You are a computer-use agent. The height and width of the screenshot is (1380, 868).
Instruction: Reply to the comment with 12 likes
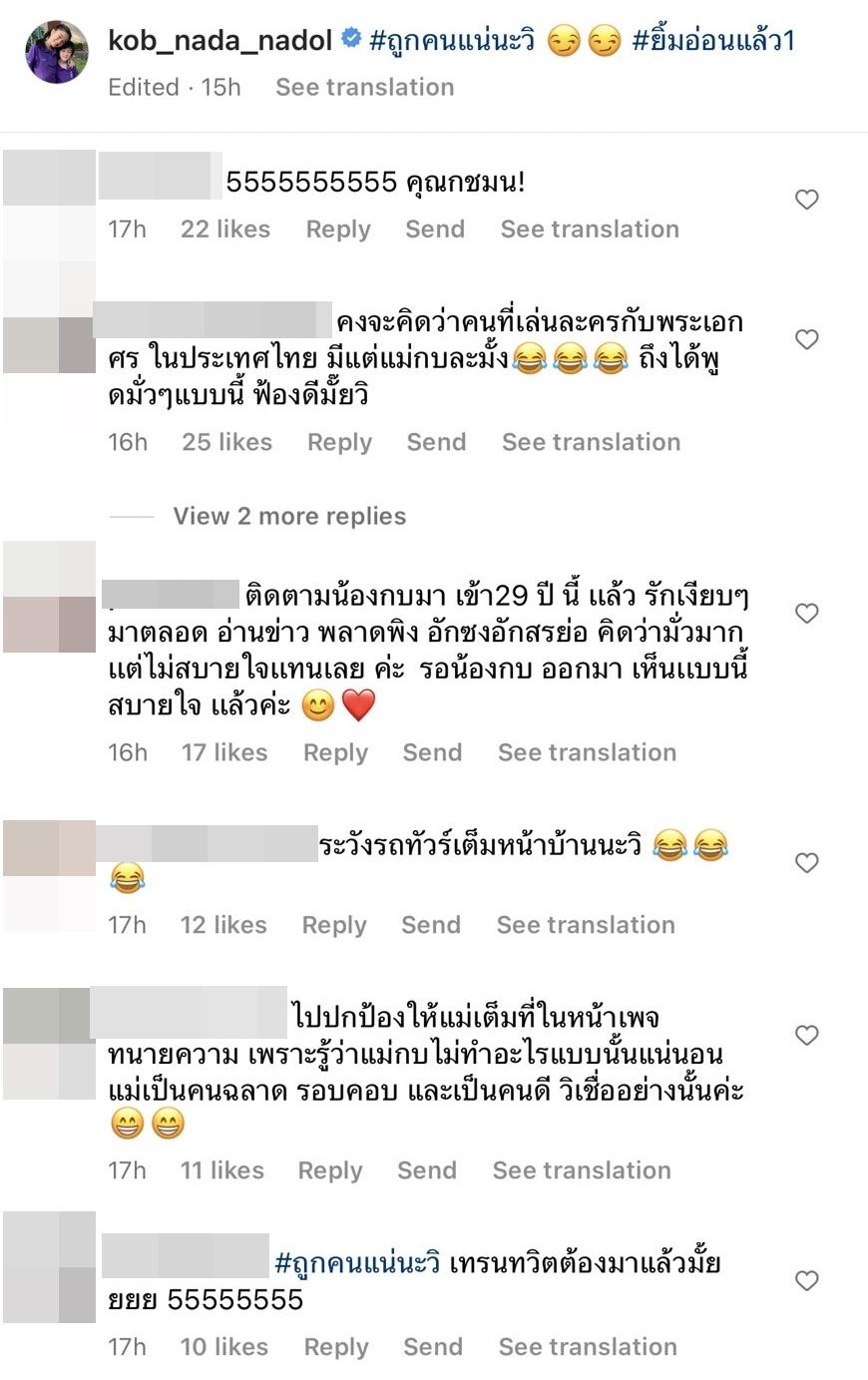point(334,925)
